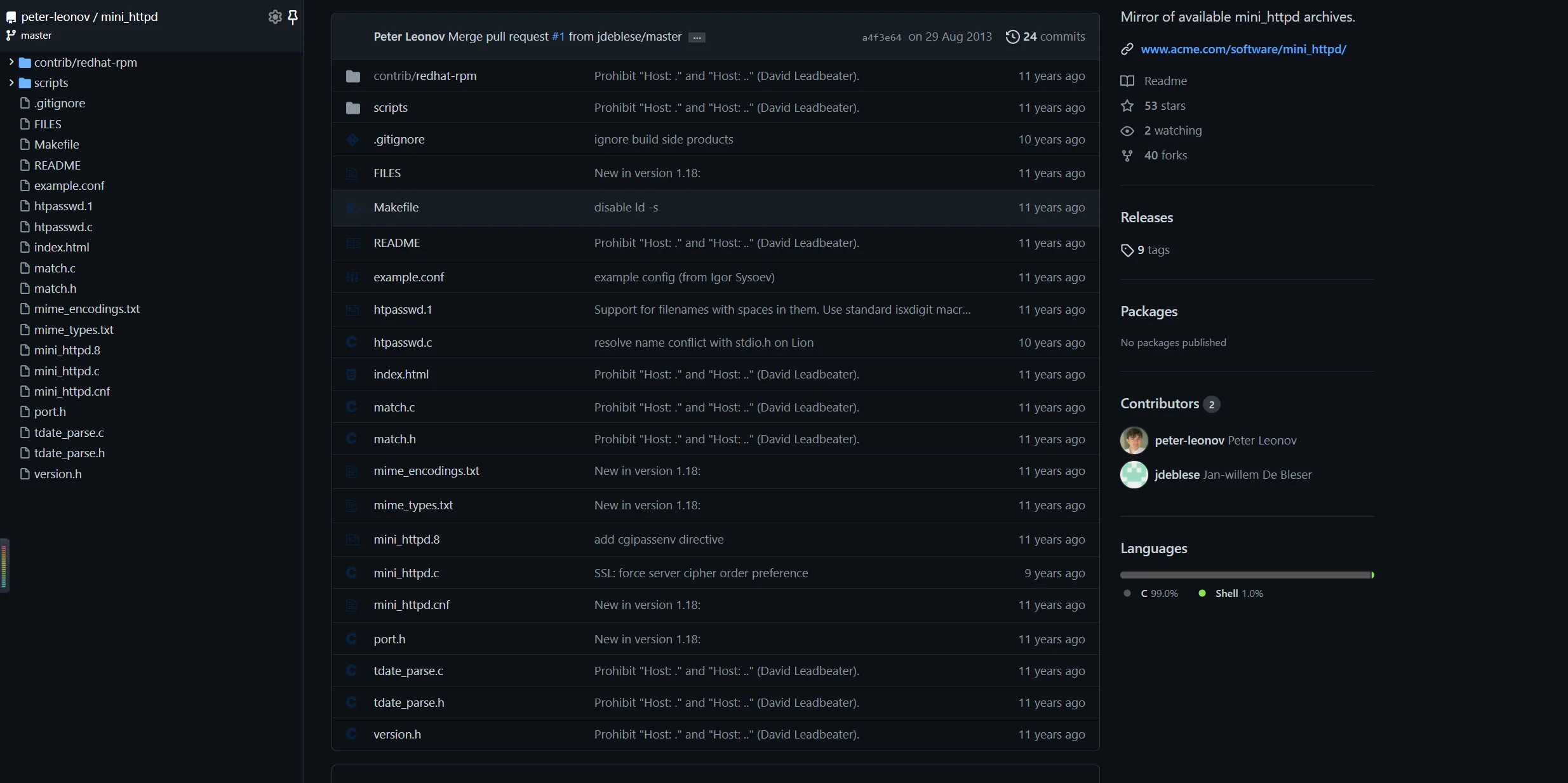This screenshot has width=1568, height=783.
Task: Toggle the pin sidebar icon
Action: tap(293, 17)
